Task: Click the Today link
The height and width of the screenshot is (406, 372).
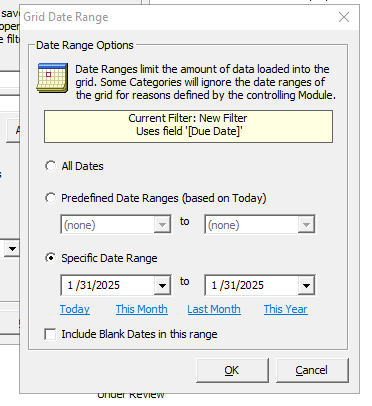Action: [x=75, y=309]
